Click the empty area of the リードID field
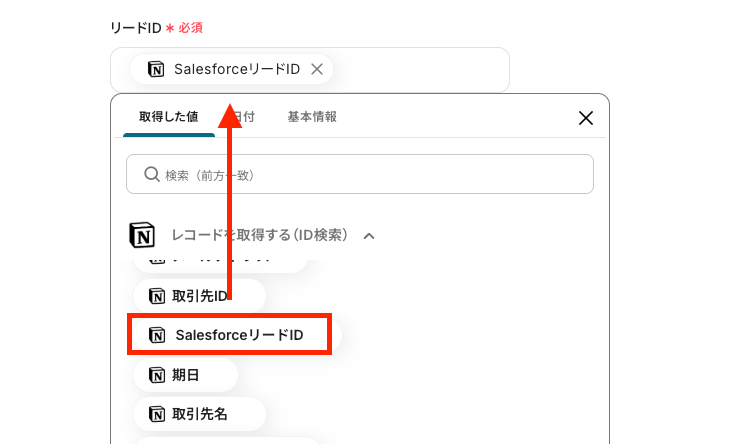 point(421,70)
